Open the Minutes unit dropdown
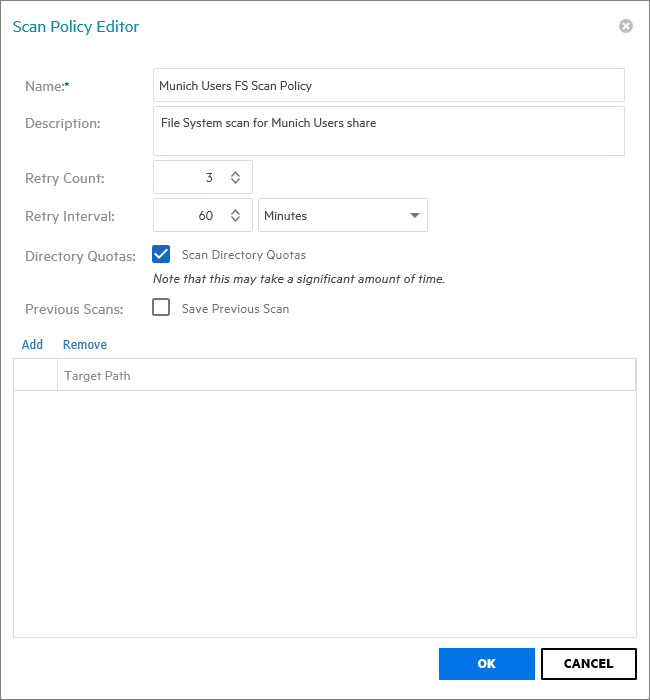The width and height of the screenshot is (650, 700). (343, 216)
